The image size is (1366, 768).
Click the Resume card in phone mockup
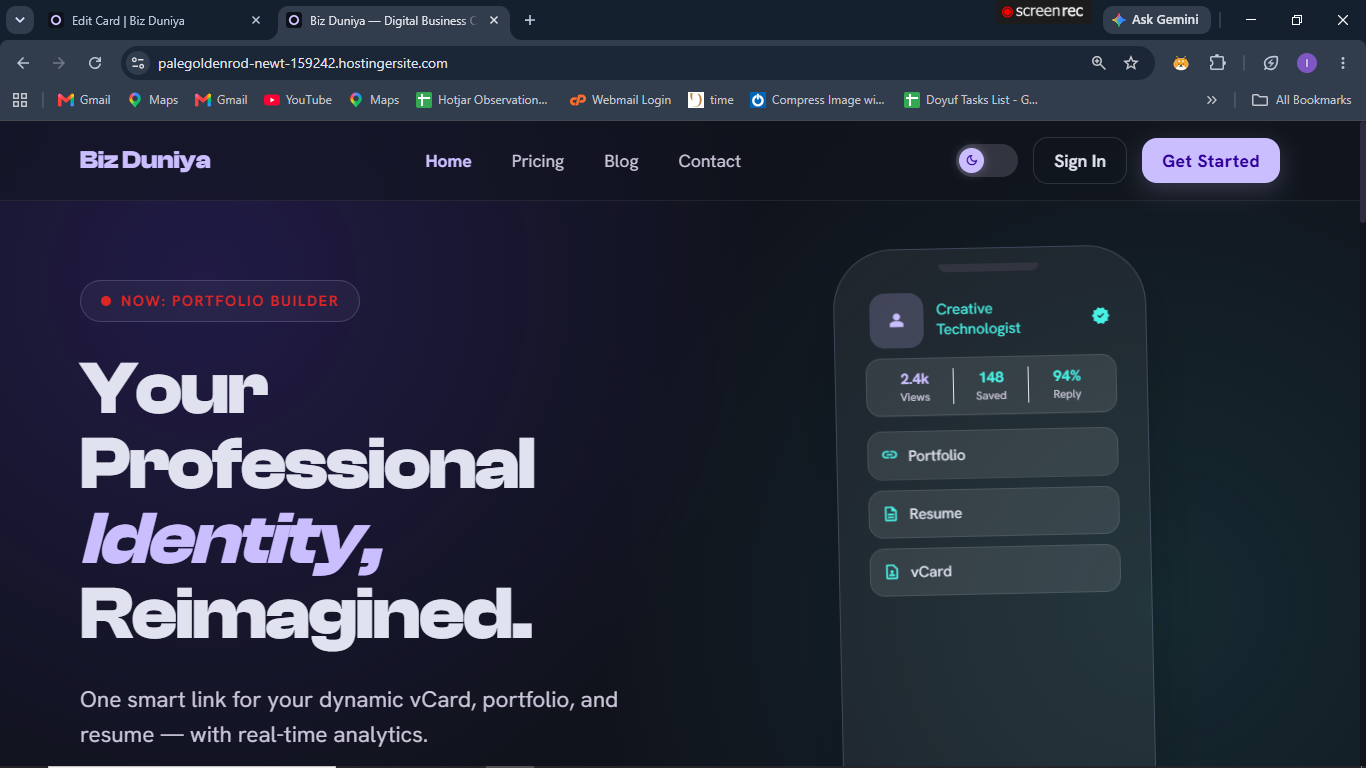click(994, 512)
